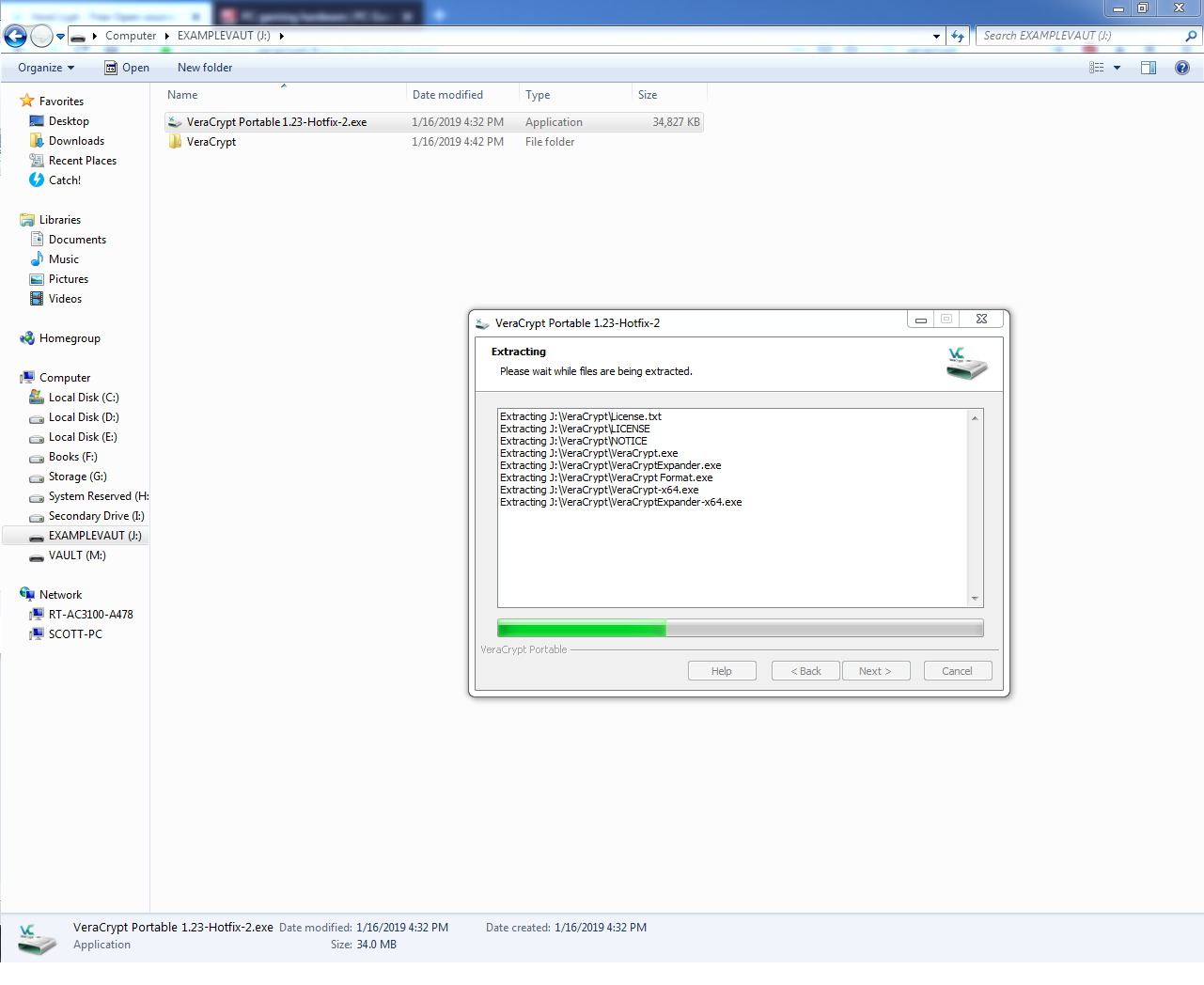Change the view with the views icon
1204x985 pixels.
pos(1097,68)
